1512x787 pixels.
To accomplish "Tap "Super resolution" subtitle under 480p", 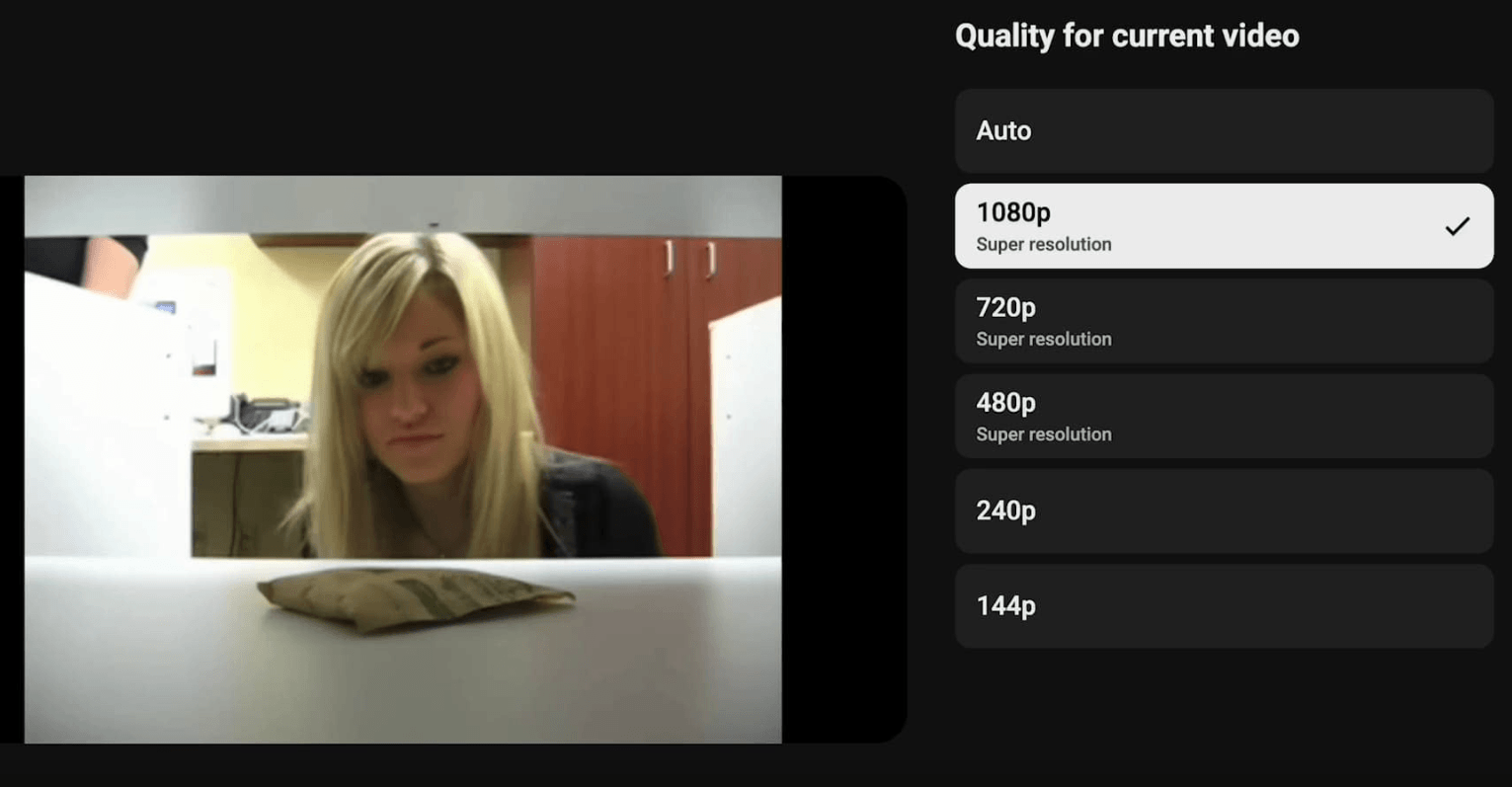I will coord(1043,434).
